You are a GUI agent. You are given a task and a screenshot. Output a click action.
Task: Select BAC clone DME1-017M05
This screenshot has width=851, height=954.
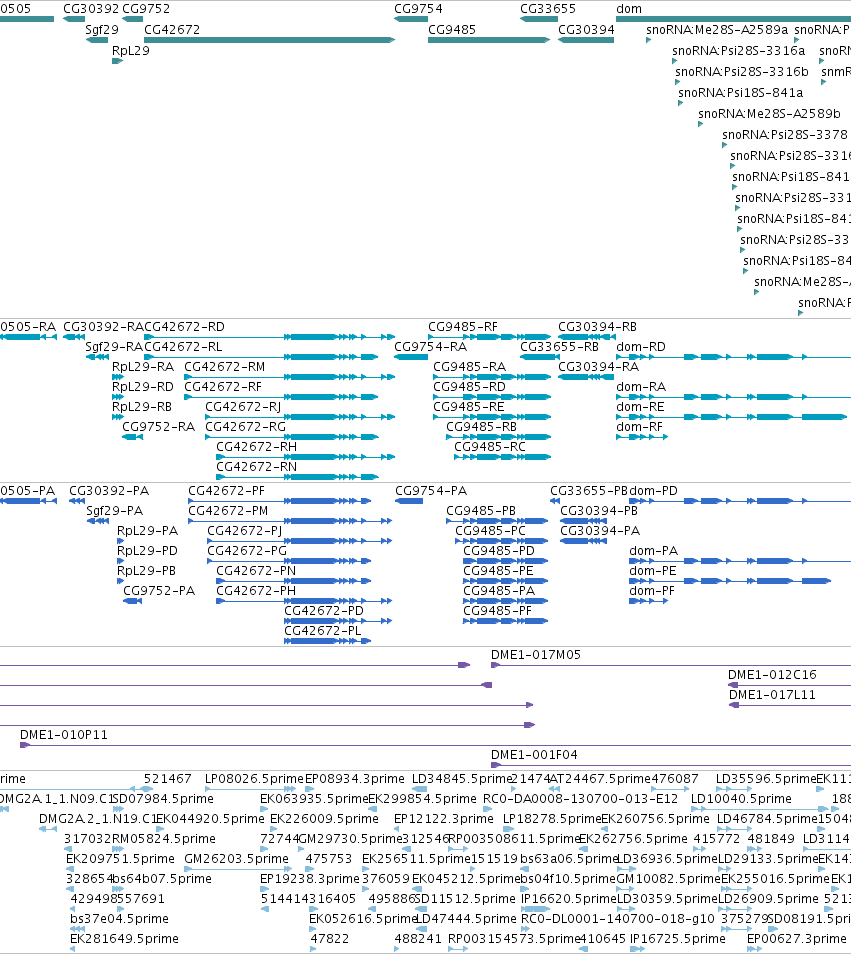click(536, 655)
